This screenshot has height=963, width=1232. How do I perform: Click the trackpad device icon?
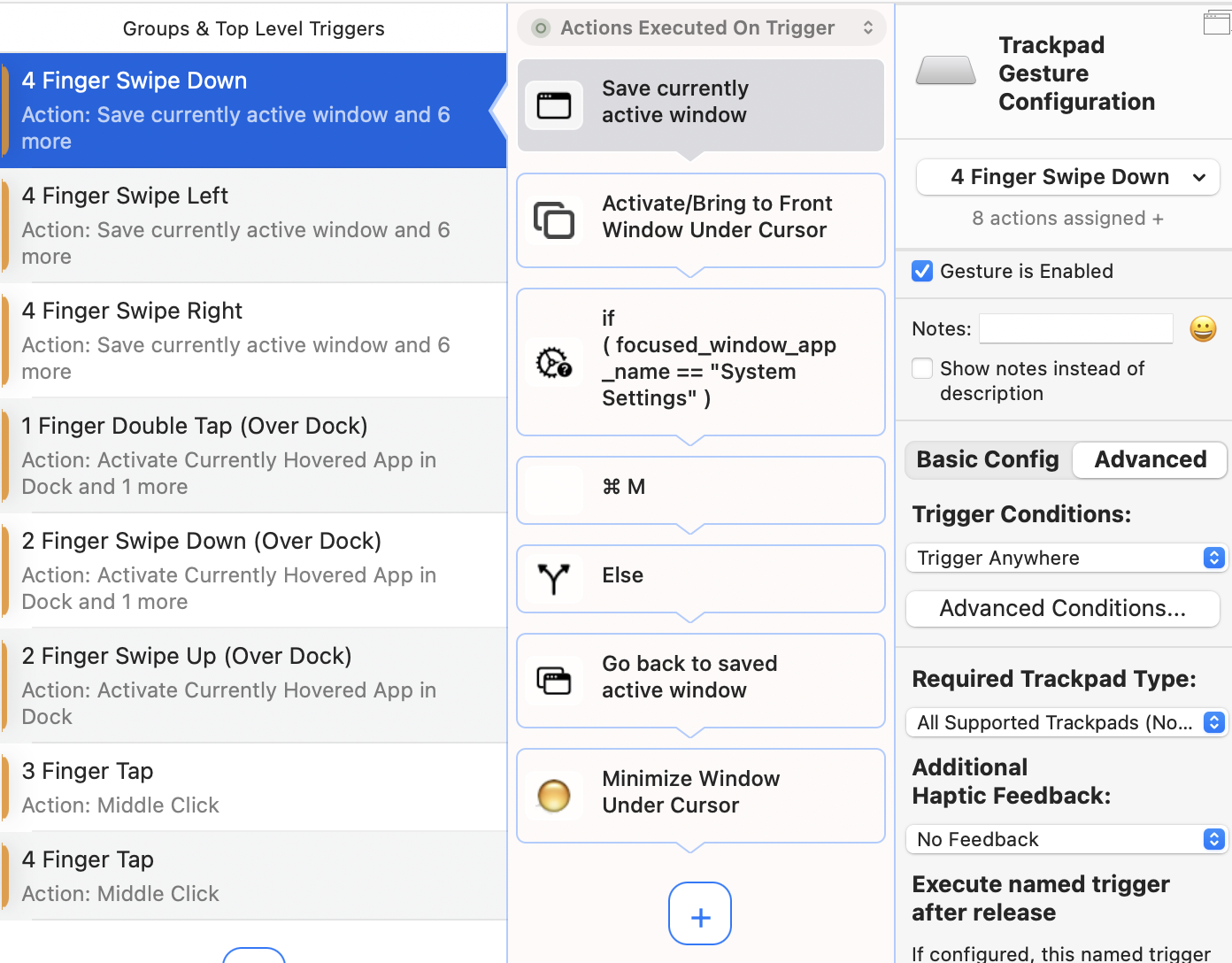(946, 71)
